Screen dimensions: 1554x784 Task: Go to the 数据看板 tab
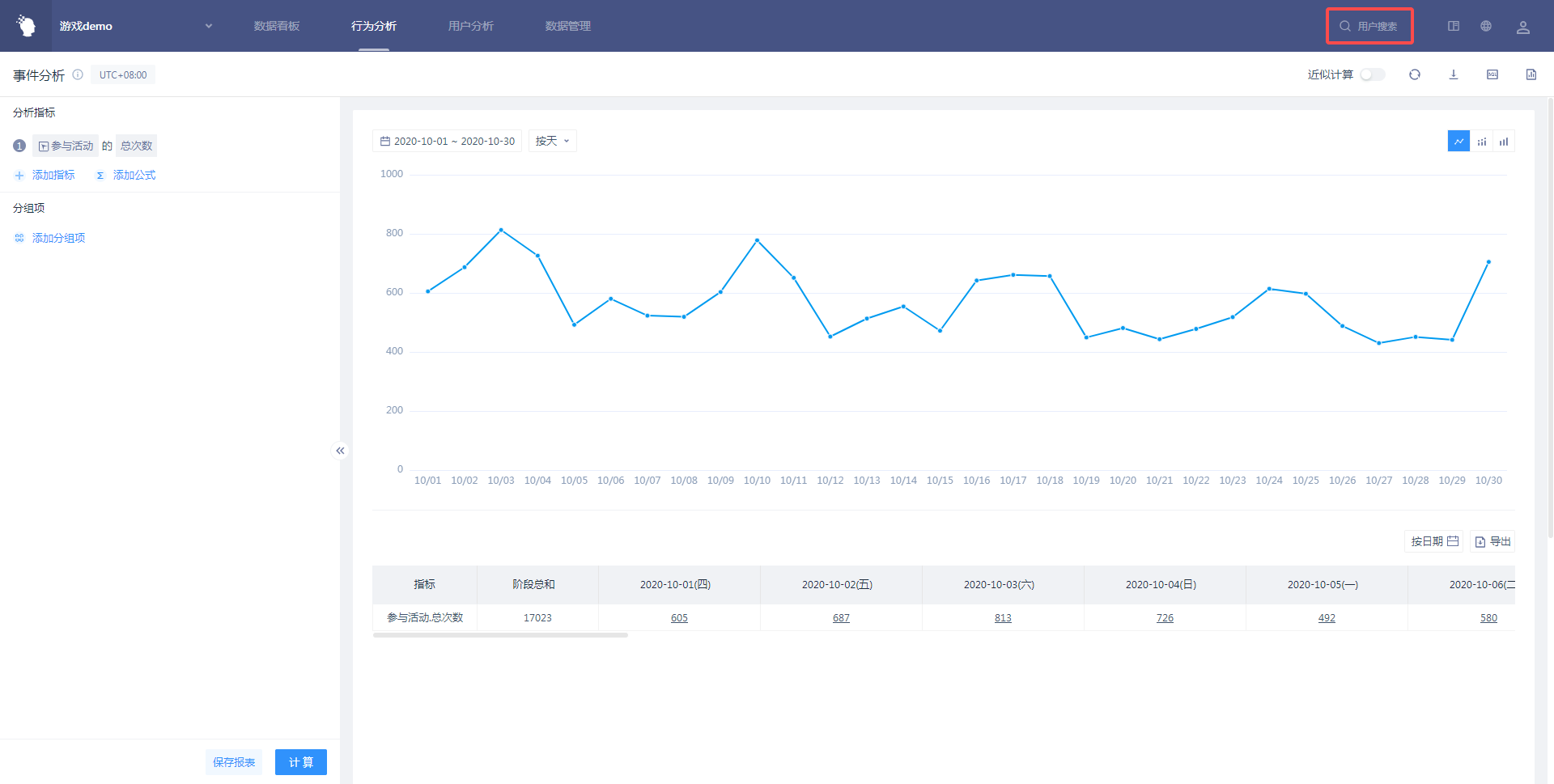click(277, 26)
